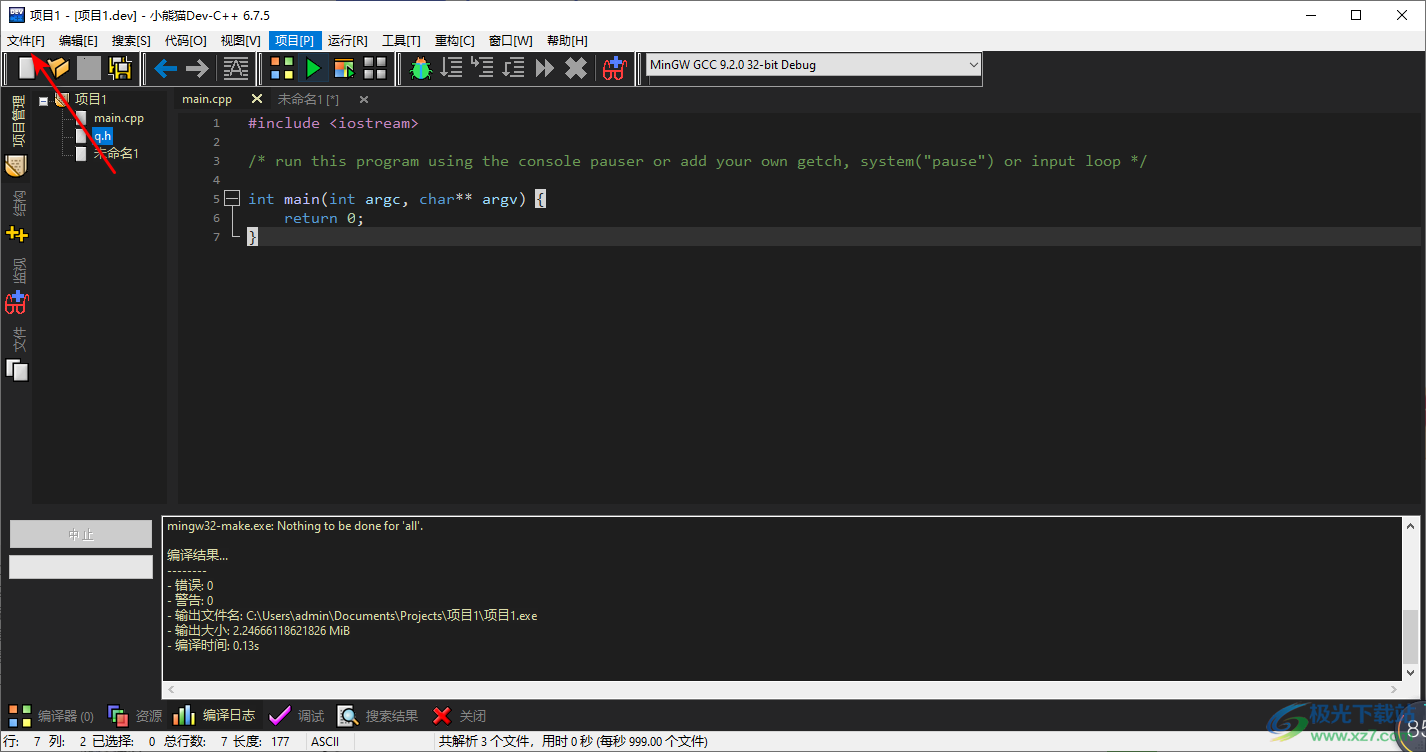Click the Step Over debug icon
The width and height of the screenshot is (1426, 752).
pyautogui.click(x=452, y=68)
